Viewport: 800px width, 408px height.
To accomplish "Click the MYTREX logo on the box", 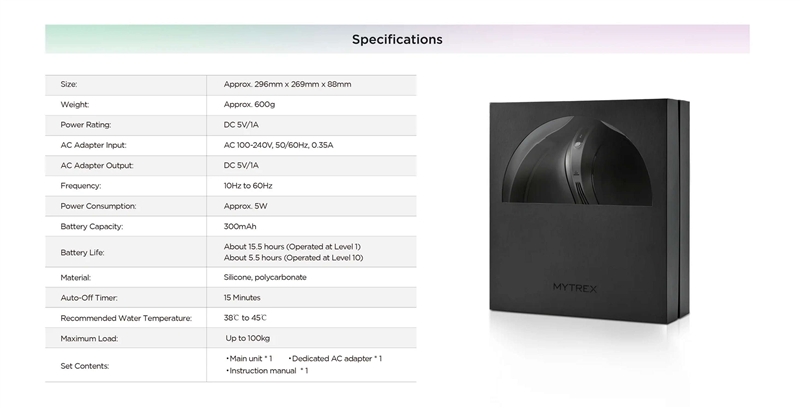I will [x=576, y=287].
